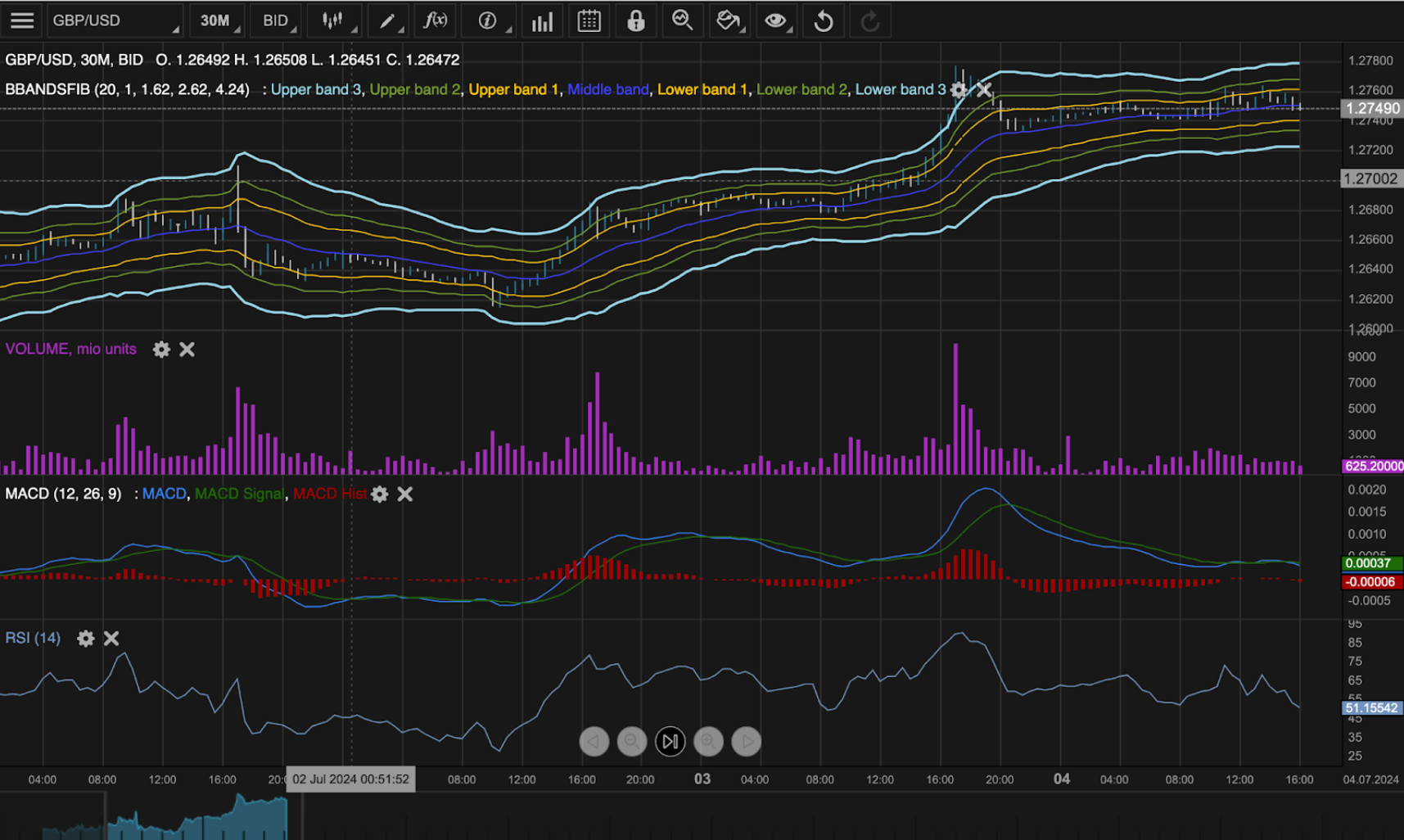Click the bottom overview navigator range
Screen dimensions: 1404x840
[x=196, y=819]
